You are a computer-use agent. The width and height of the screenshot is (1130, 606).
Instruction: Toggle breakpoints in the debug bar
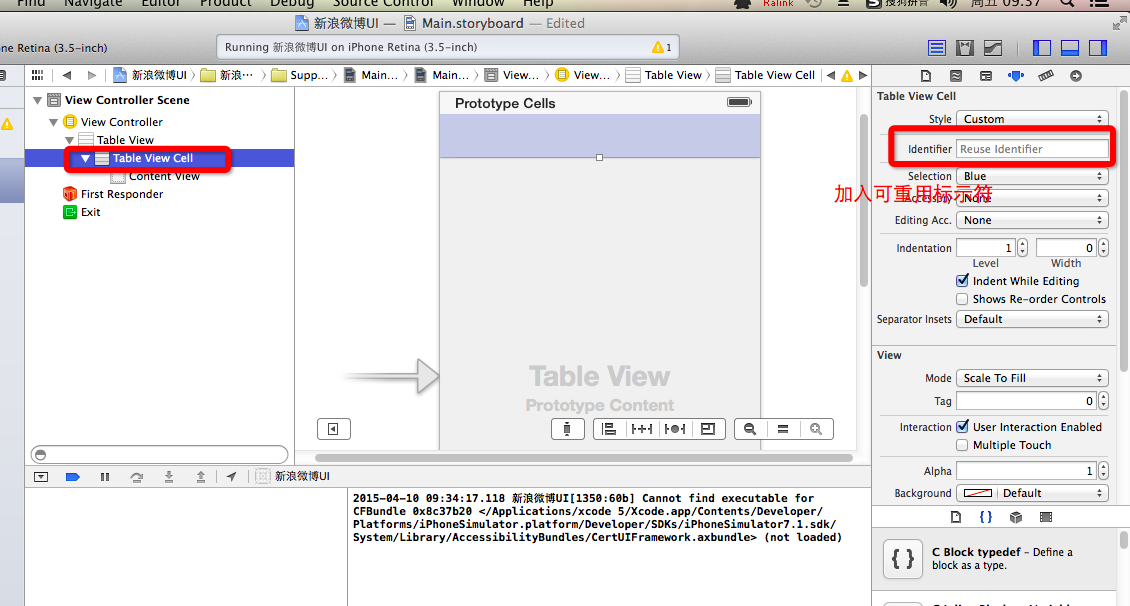pos(73,477)
